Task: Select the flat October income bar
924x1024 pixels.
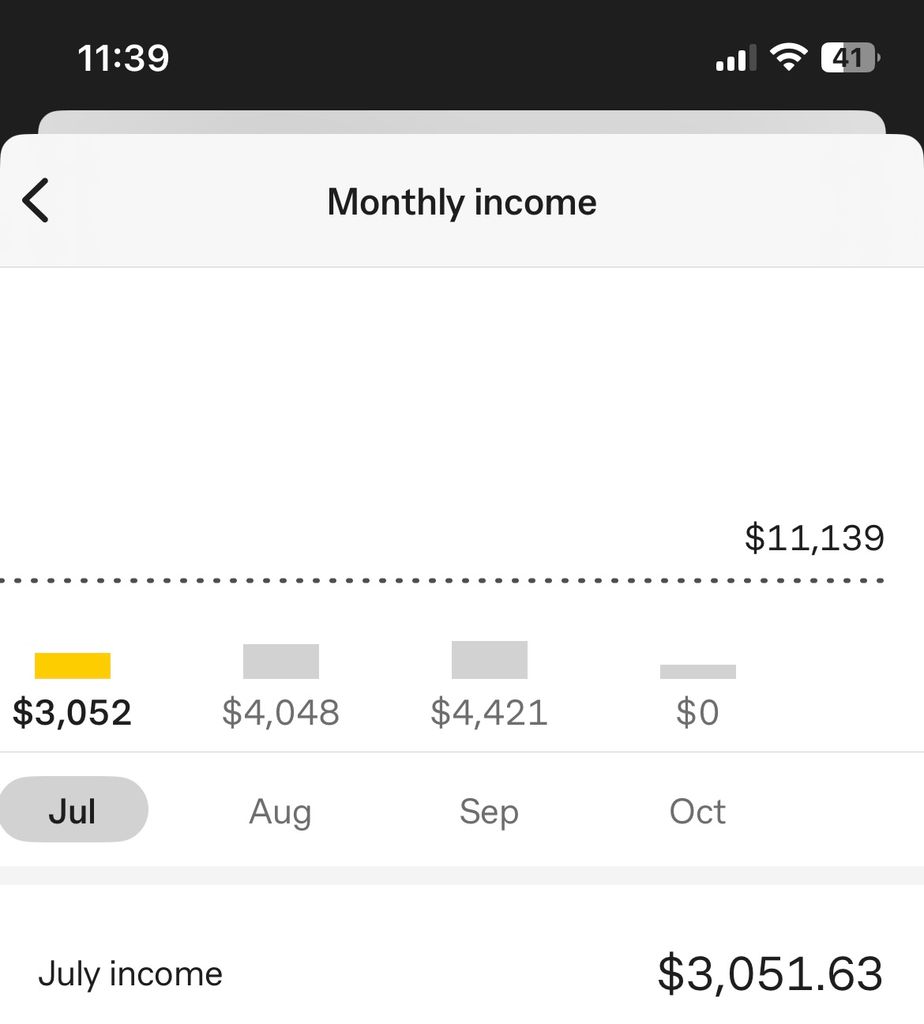Action: (x=698, y=672)
